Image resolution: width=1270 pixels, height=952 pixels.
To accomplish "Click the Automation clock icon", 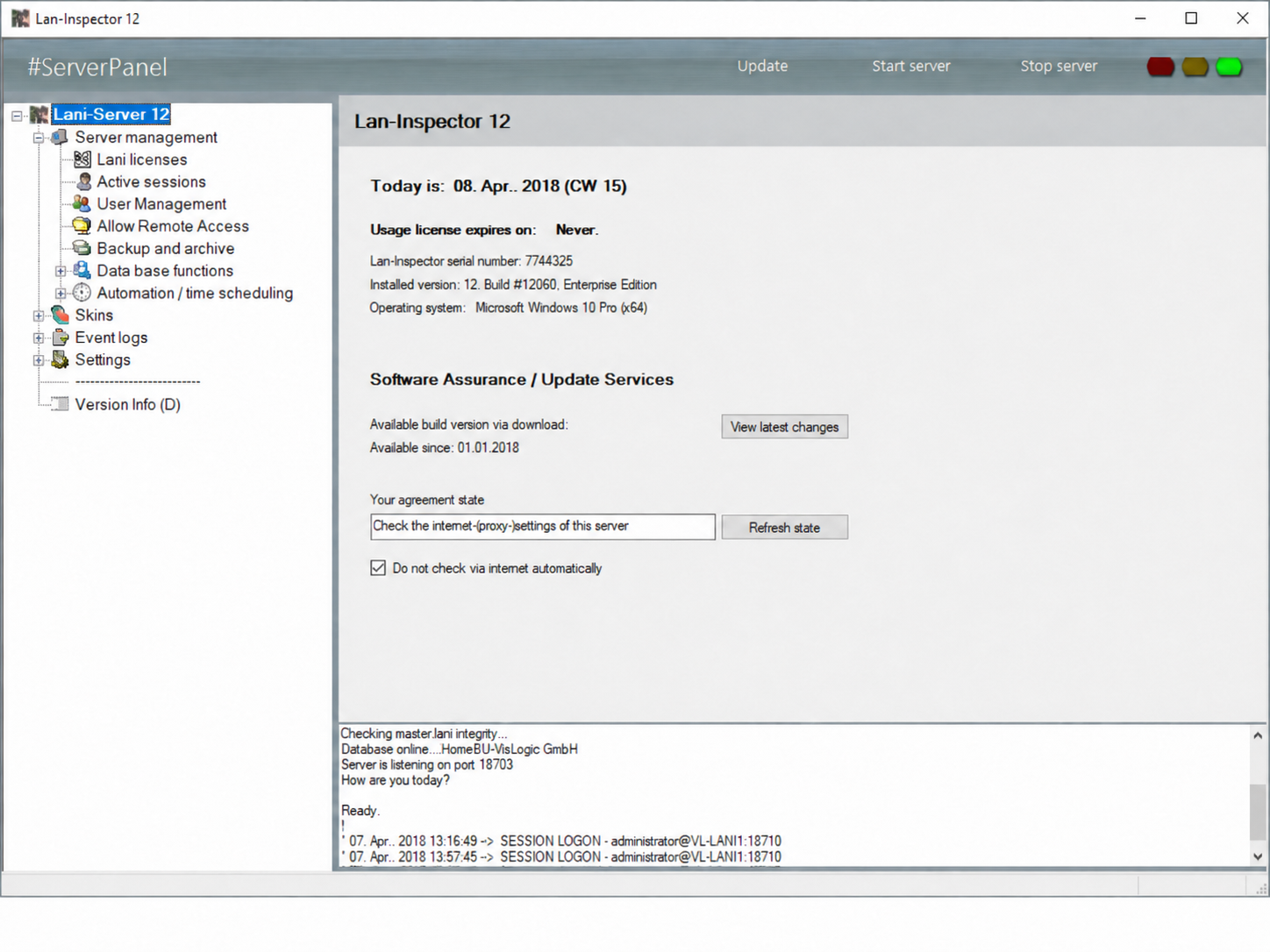I will pyautogui.click(x=82, y=293).
